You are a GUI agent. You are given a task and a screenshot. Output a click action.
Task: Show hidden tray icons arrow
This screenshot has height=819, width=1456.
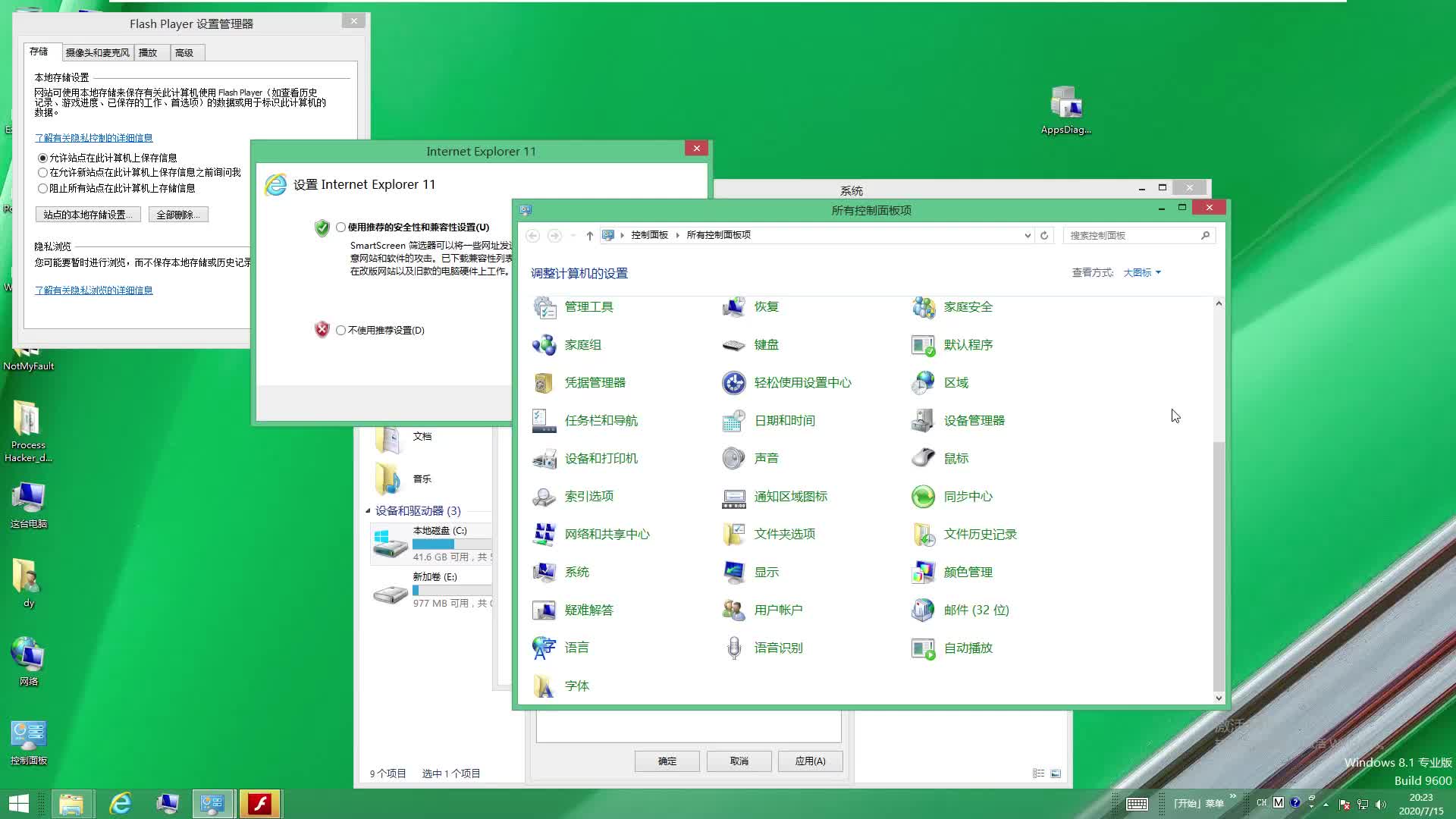pyautogui.click(x=1326, y=804)
